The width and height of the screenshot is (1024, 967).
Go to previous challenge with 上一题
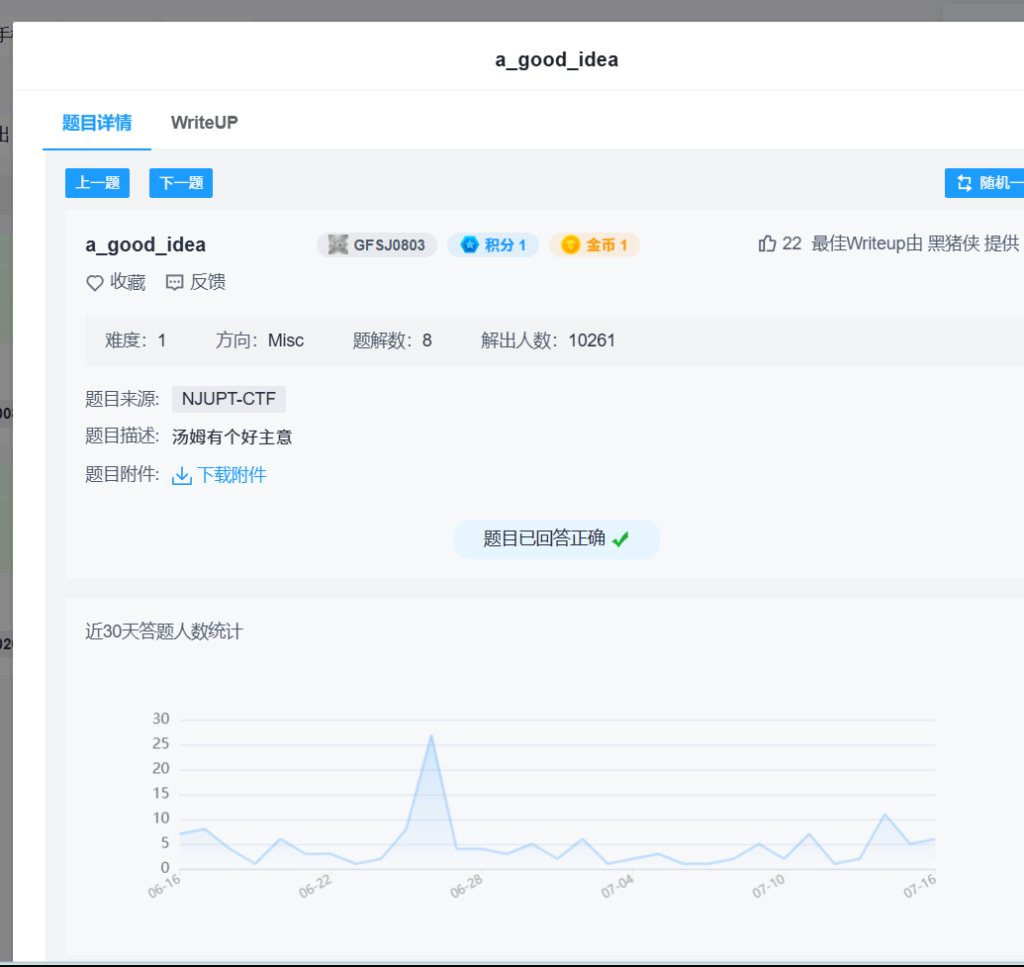coord(98,183)
